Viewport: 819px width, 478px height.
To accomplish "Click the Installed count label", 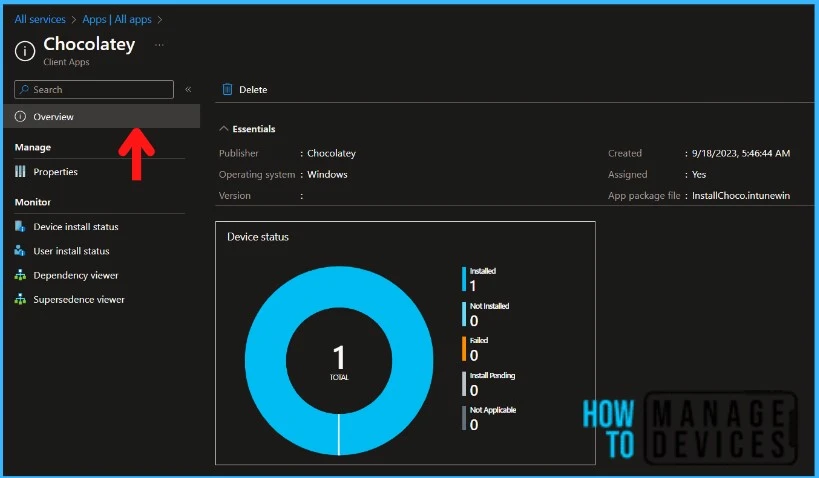I will click(x=473, y=286).
